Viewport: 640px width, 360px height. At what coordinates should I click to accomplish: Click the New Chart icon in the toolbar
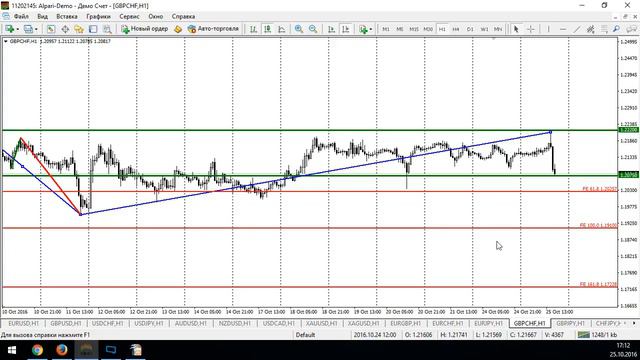pyautogui.click(x=9, y=29)
